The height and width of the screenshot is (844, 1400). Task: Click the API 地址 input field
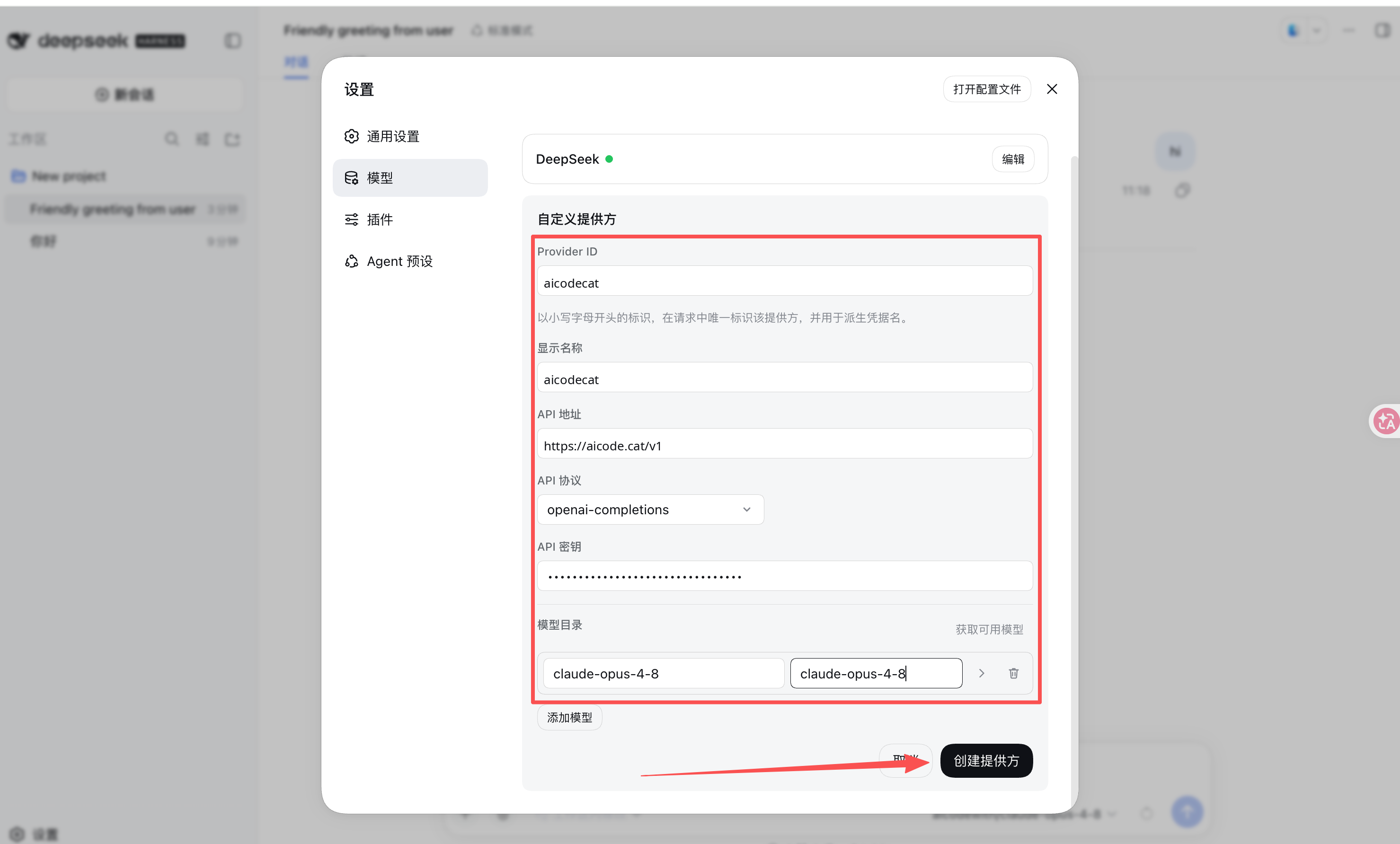point(785,444)
